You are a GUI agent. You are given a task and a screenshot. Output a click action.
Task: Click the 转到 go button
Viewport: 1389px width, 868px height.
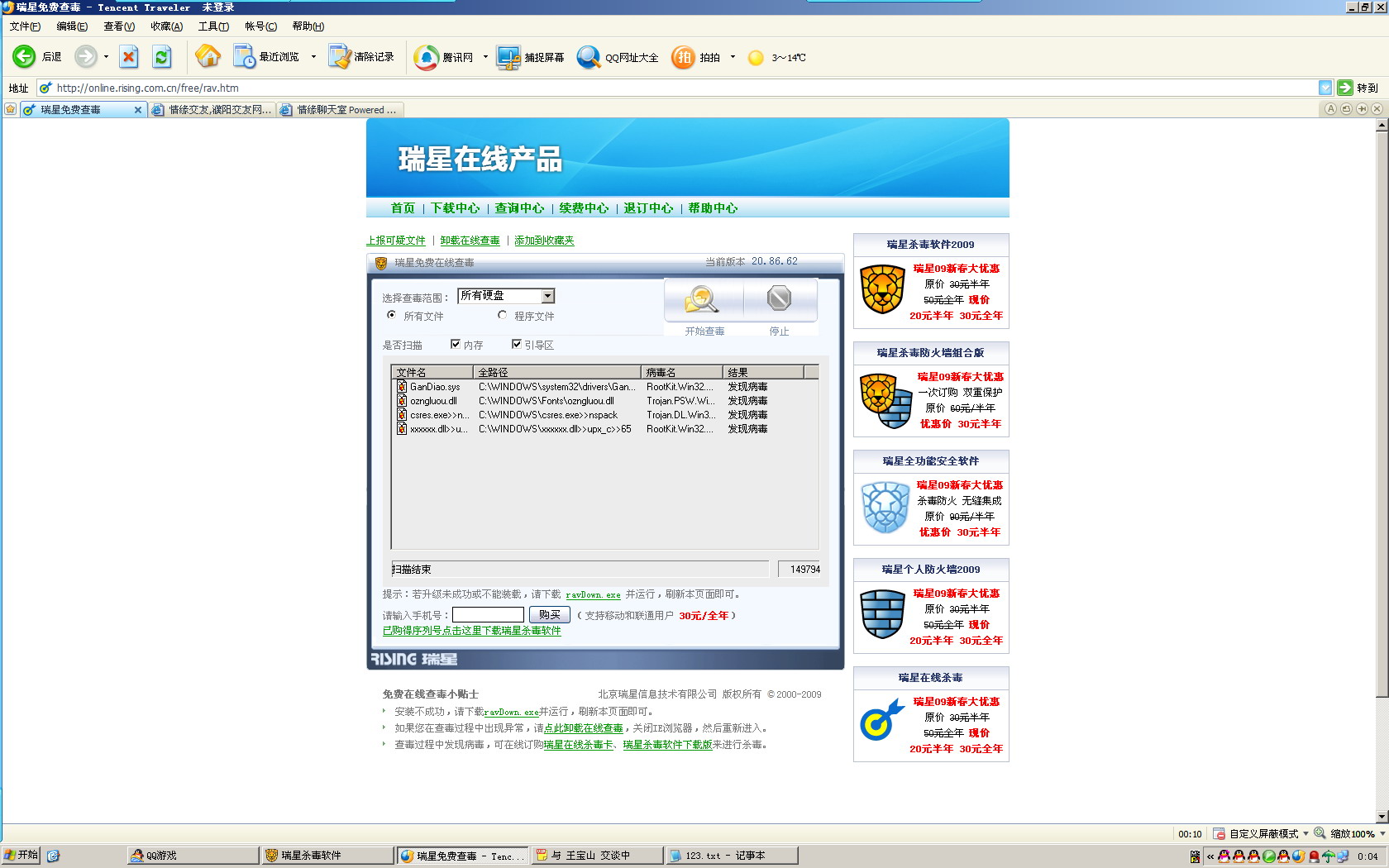pos(1358,88)
